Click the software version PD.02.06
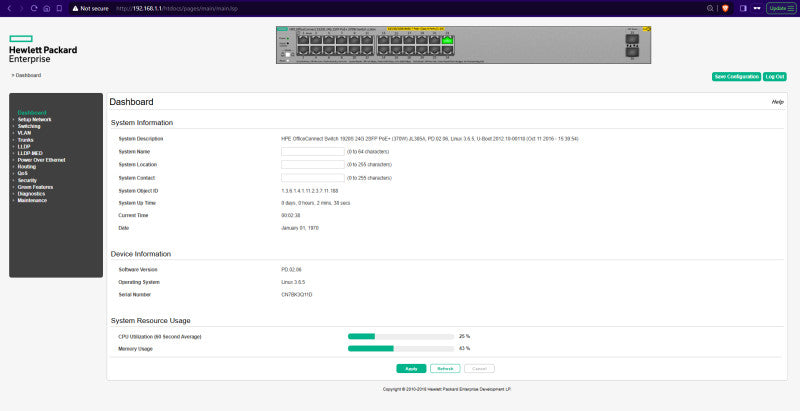800x411 pixels. click(291, 269)
